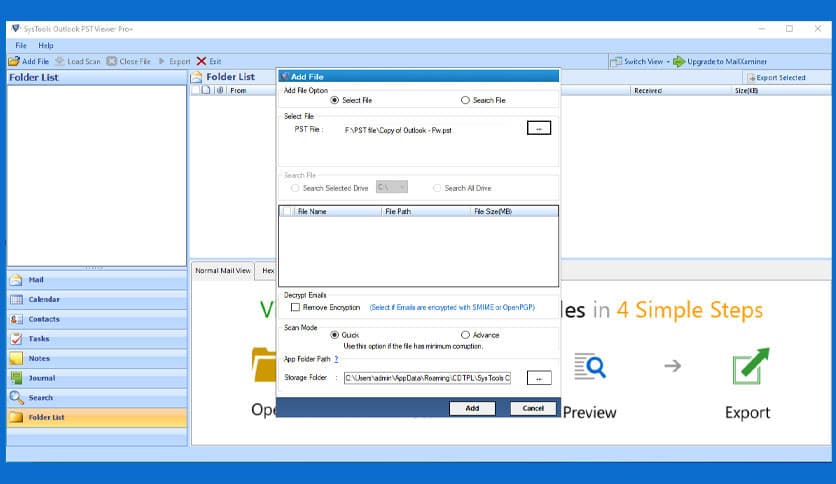The image size is (836, 484).
Task: Tick the select-all checkbox in the file table
Action: [x=286, y=212]
